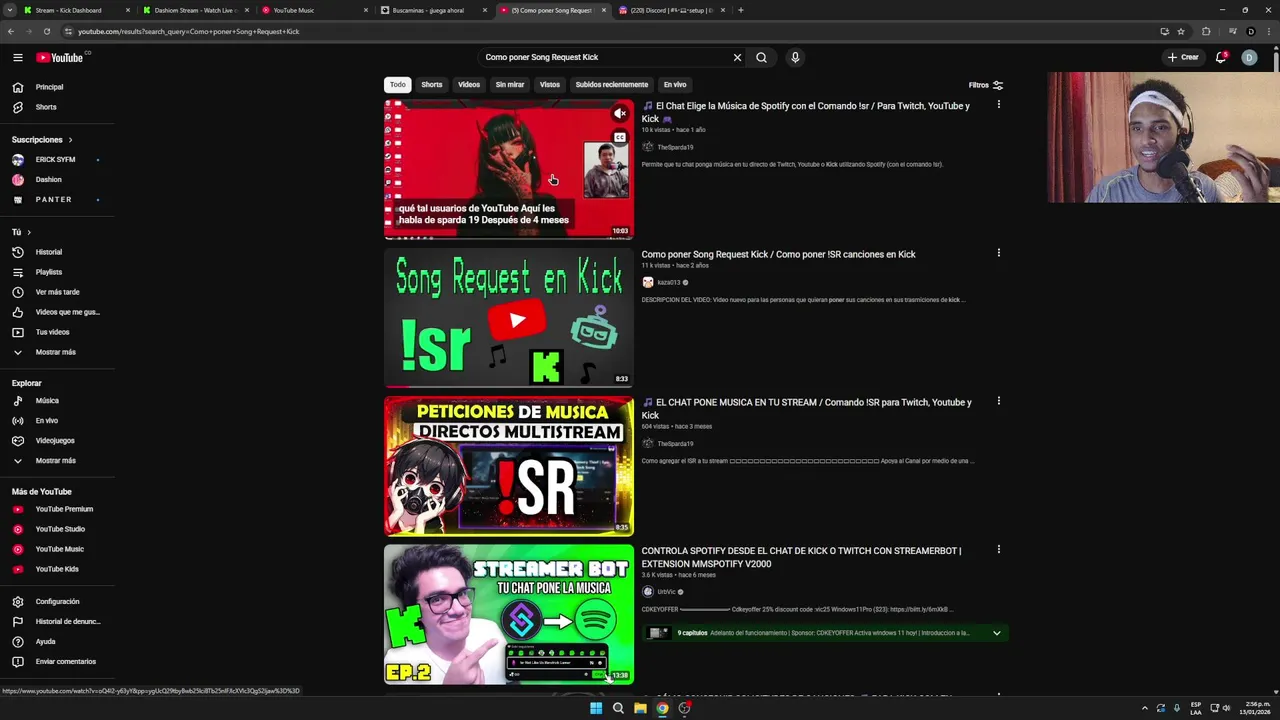Open Ver más tarde list
This screenshot has height=720, width=1280.
click(x=56, y=292)
